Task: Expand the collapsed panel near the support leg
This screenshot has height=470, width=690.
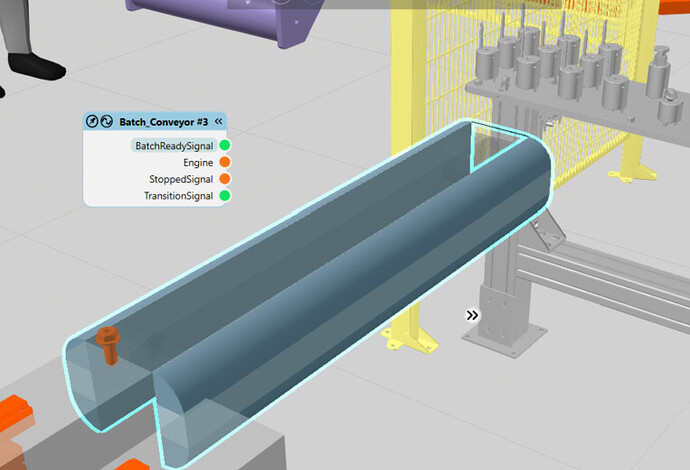Action: pyautogui.click(x=472, y=315)
